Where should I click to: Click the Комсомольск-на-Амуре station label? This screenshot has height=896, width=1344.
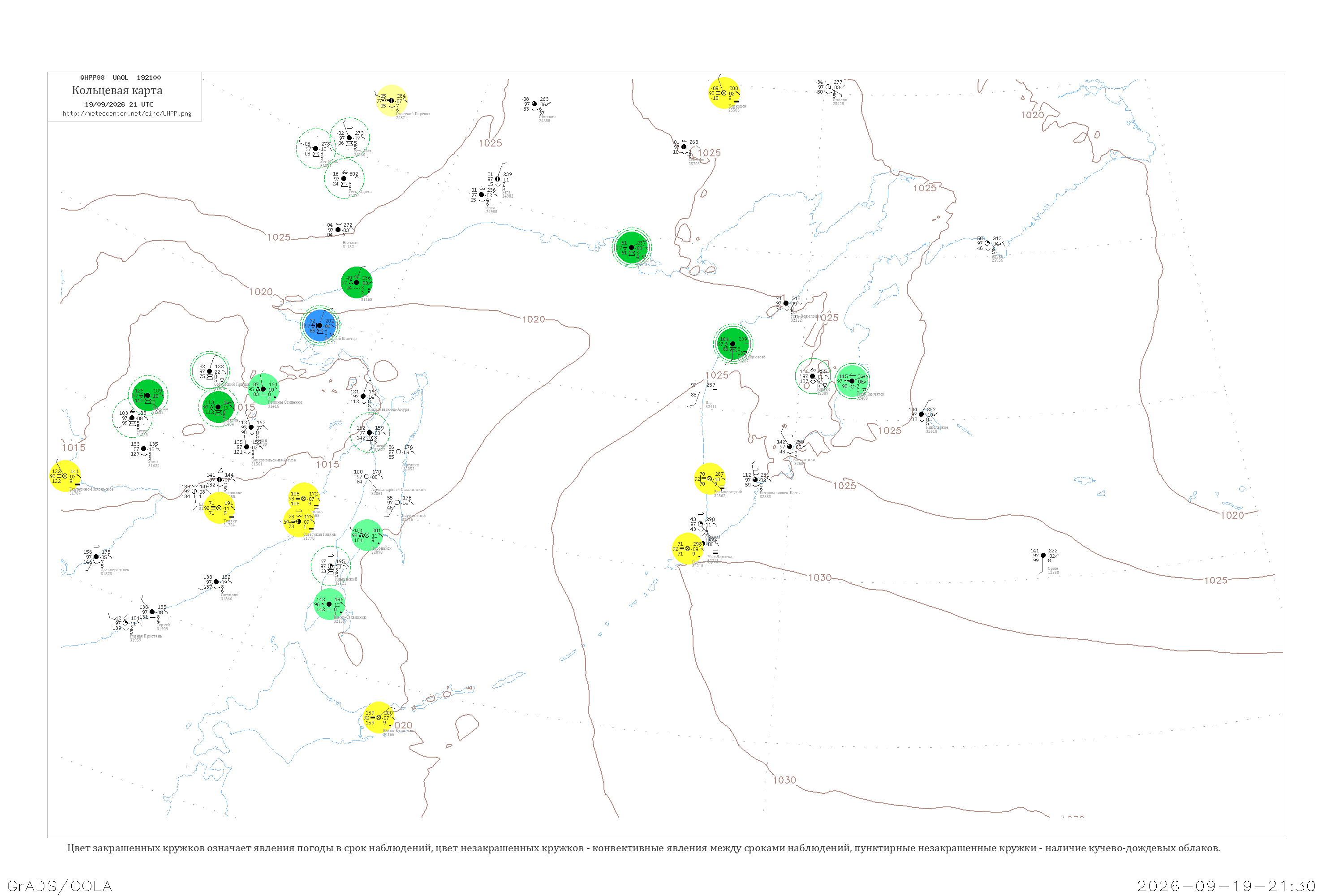(x=273, y=460)
